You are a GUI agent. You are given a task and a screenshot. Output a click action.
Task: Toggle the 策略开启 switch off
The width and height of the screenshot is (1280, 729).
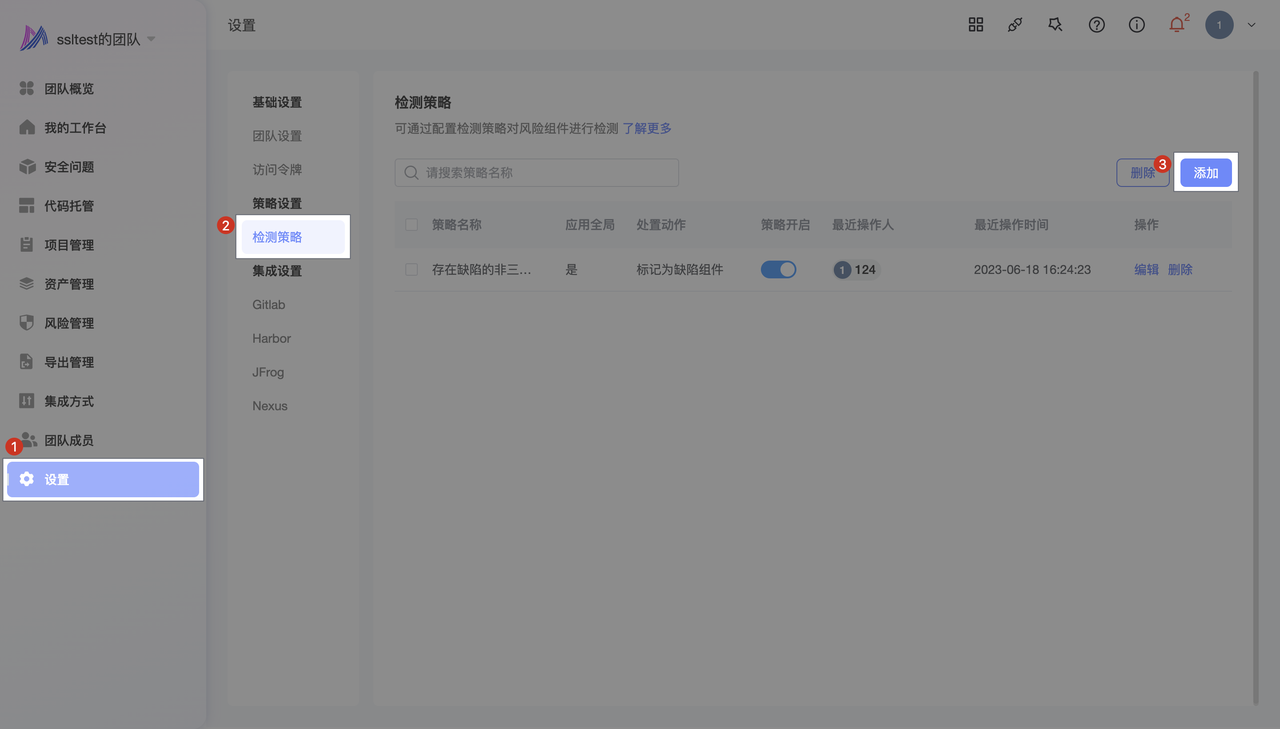[779, 269]
